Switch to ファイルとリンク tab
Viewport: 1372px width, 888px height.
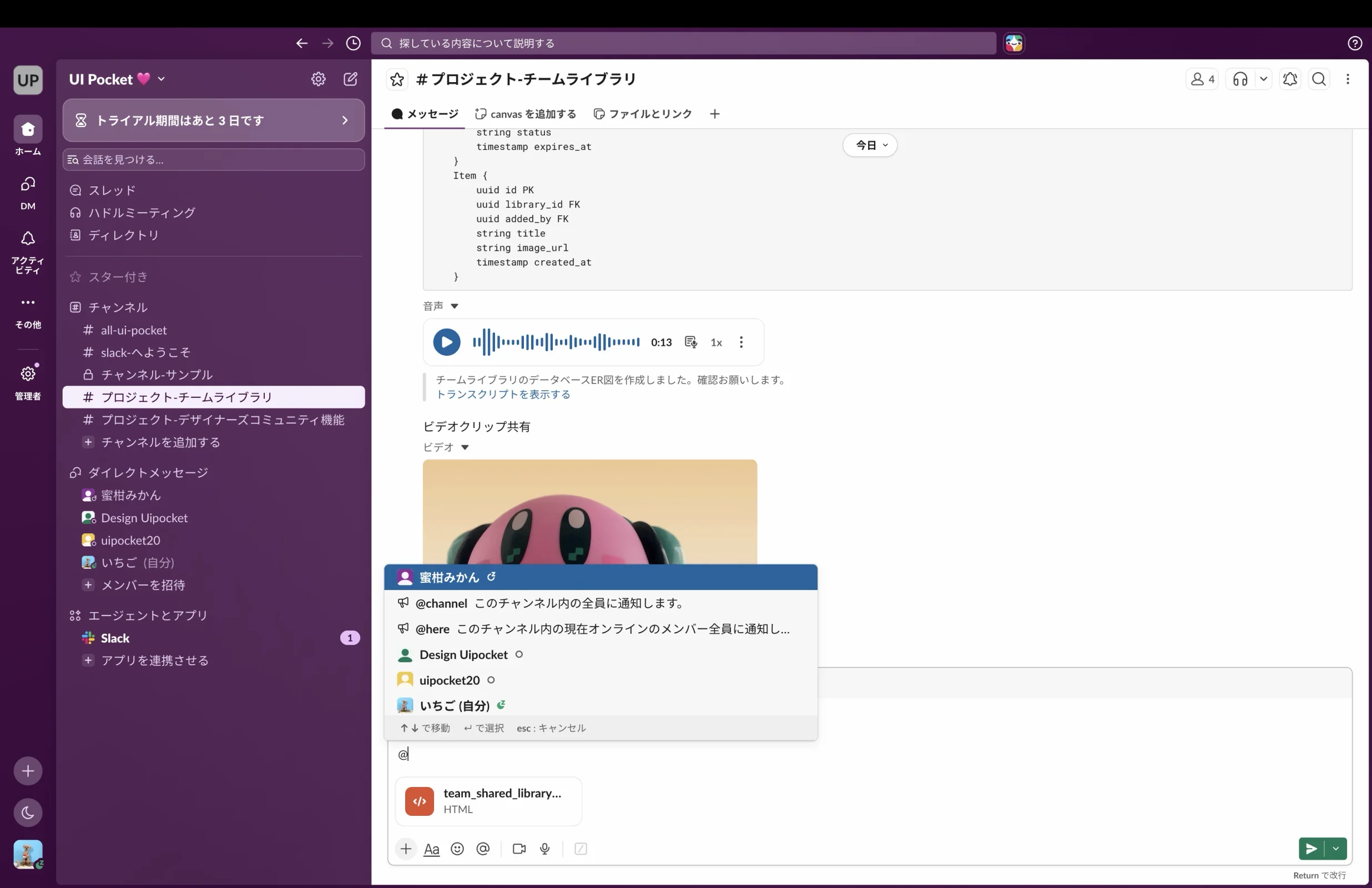[642, 114]
